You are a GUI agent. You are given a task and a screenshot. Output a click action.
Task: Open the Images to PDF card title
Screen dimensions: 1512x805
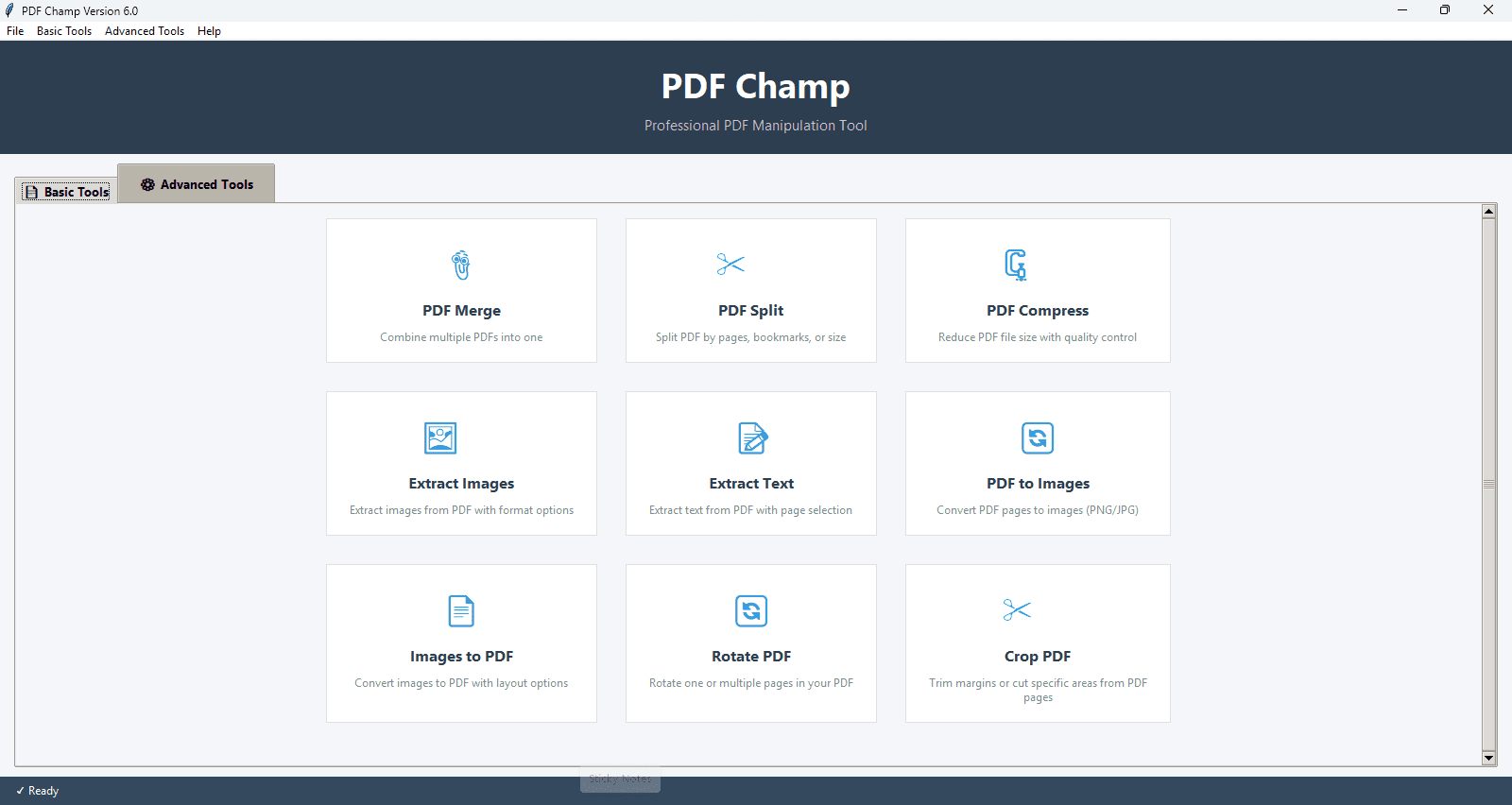pyautogui.click(x=461, y=657)
